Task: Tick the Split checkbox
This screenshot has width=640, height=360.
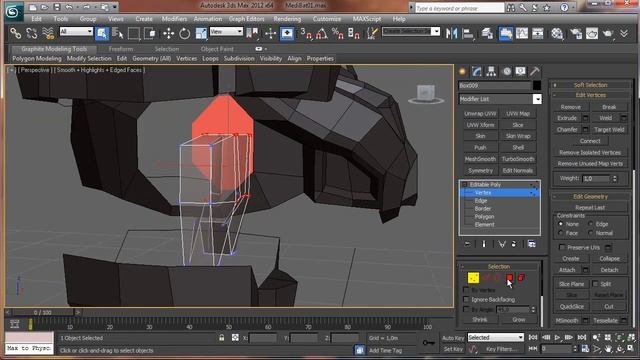Action: click(x=595, y=284)
